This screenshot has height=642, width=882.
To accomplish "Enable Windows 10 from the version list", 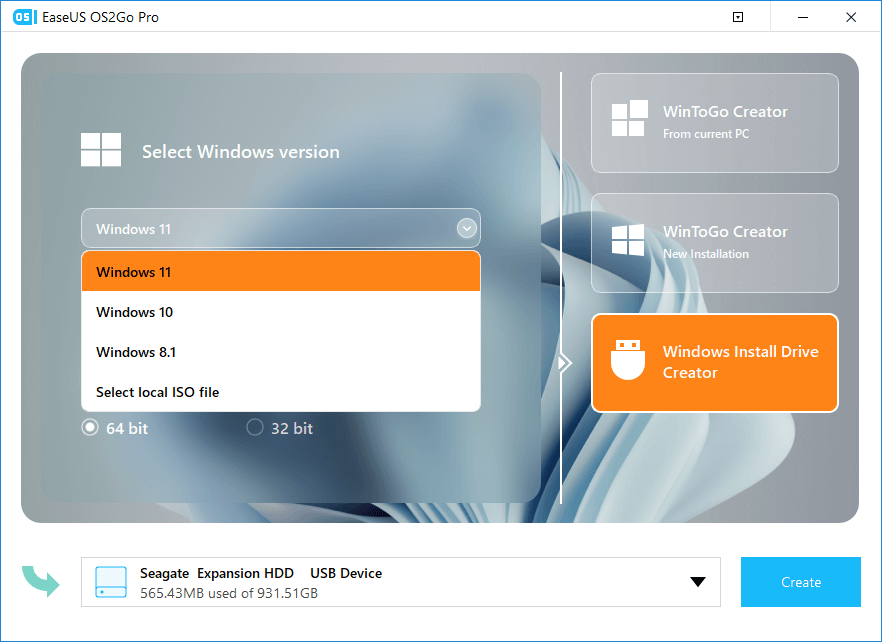I will click(x=134, y=312).
